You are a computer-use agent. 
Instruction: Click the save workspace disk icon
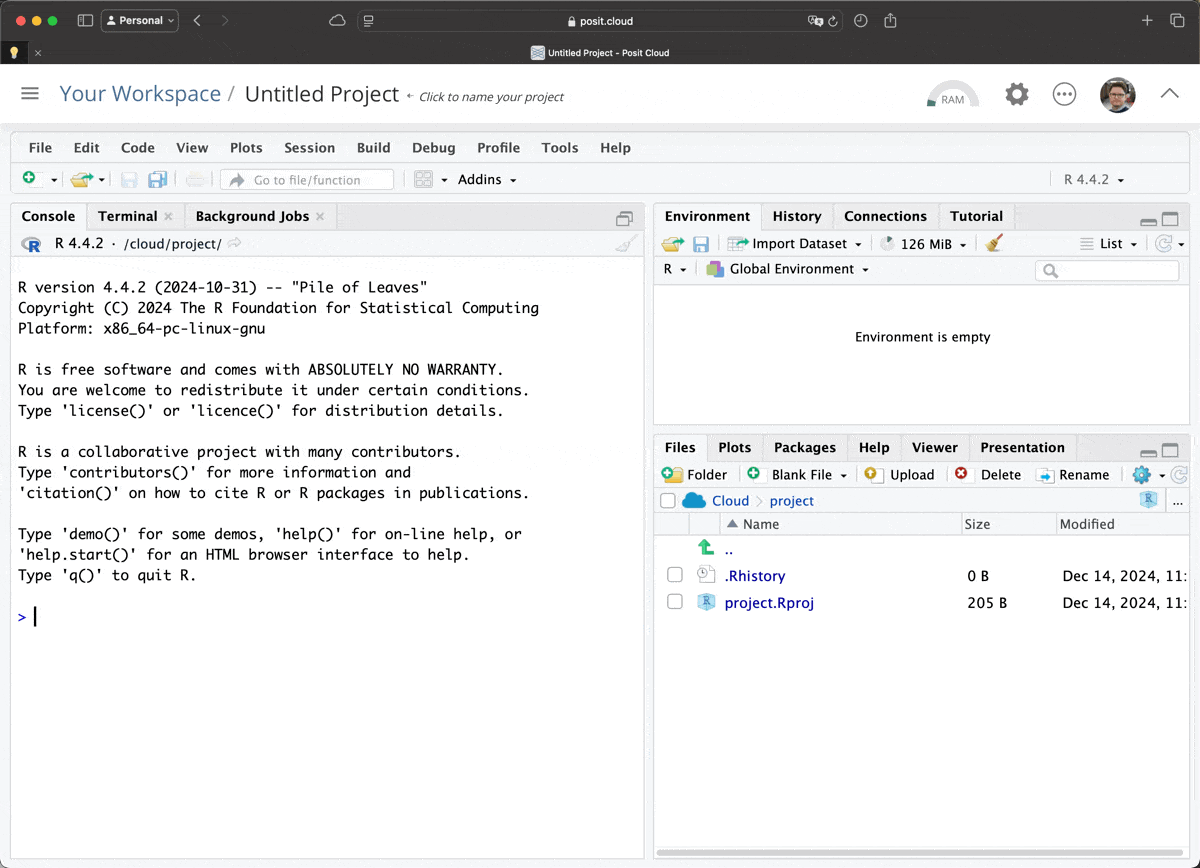tap(701, 244)
